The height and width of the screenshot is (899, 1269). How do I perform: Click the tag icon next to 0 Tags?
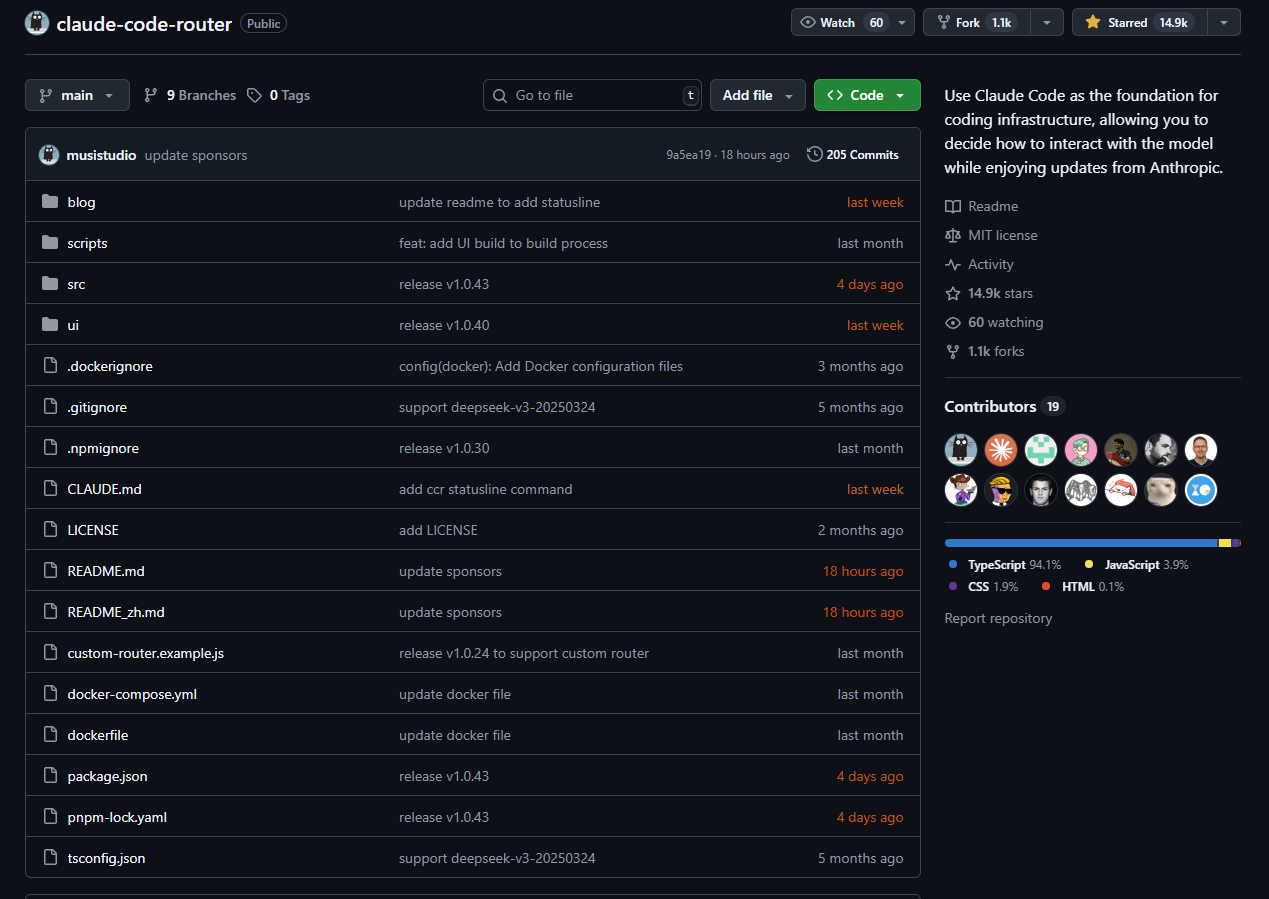pos(255,95)
